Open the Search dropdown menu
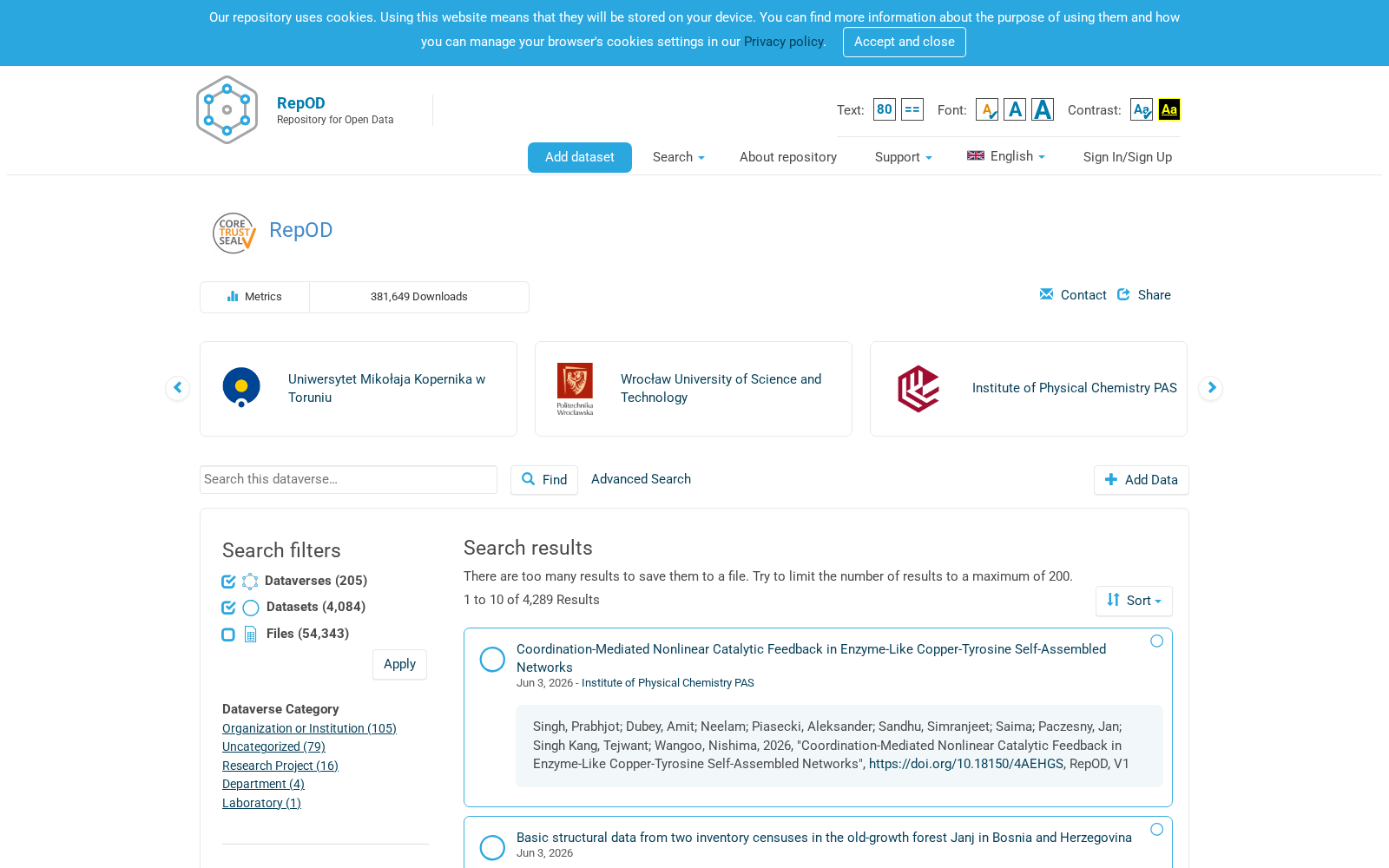This screenshot has height=868, width=1389. [x=678, y=157]
